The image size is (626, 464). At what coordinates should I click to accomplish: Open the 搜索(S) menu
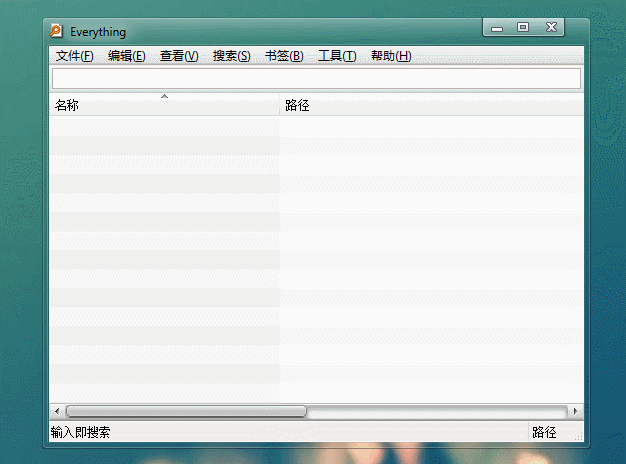click(x=232, y=56)
